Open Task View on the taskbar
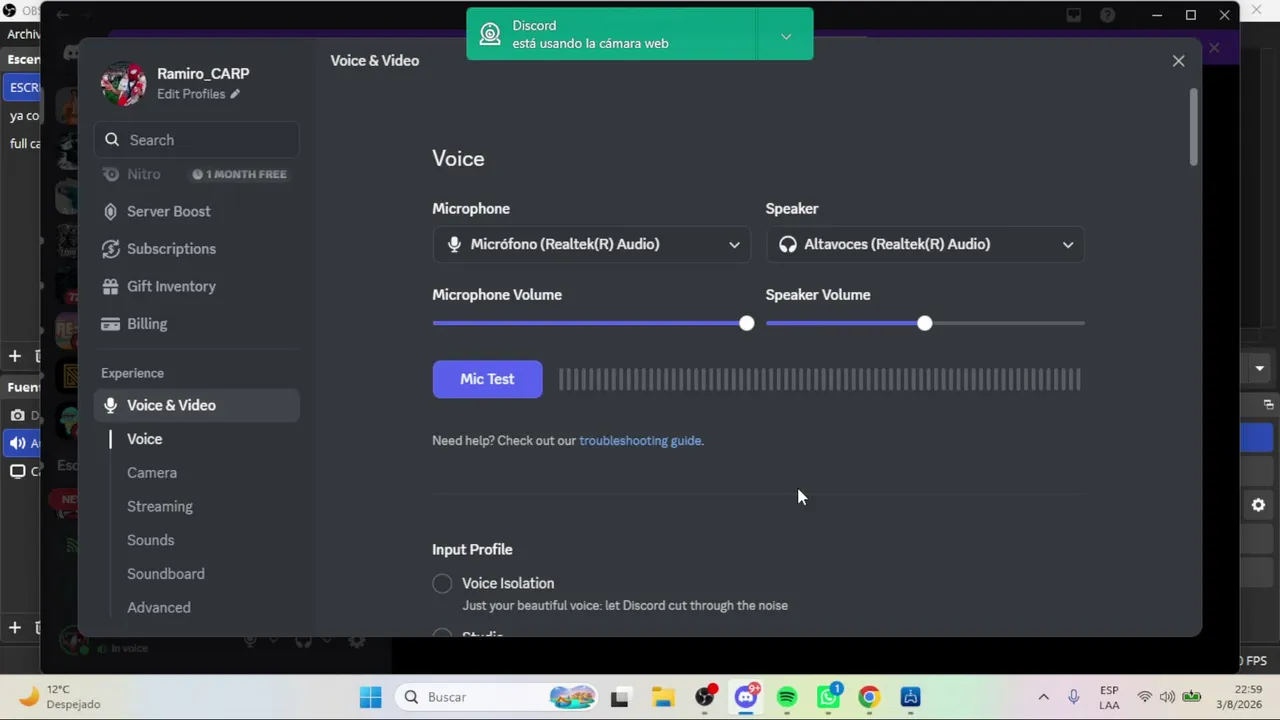The width and height of the screenshot is (1280, 720). tap(620, 697)
